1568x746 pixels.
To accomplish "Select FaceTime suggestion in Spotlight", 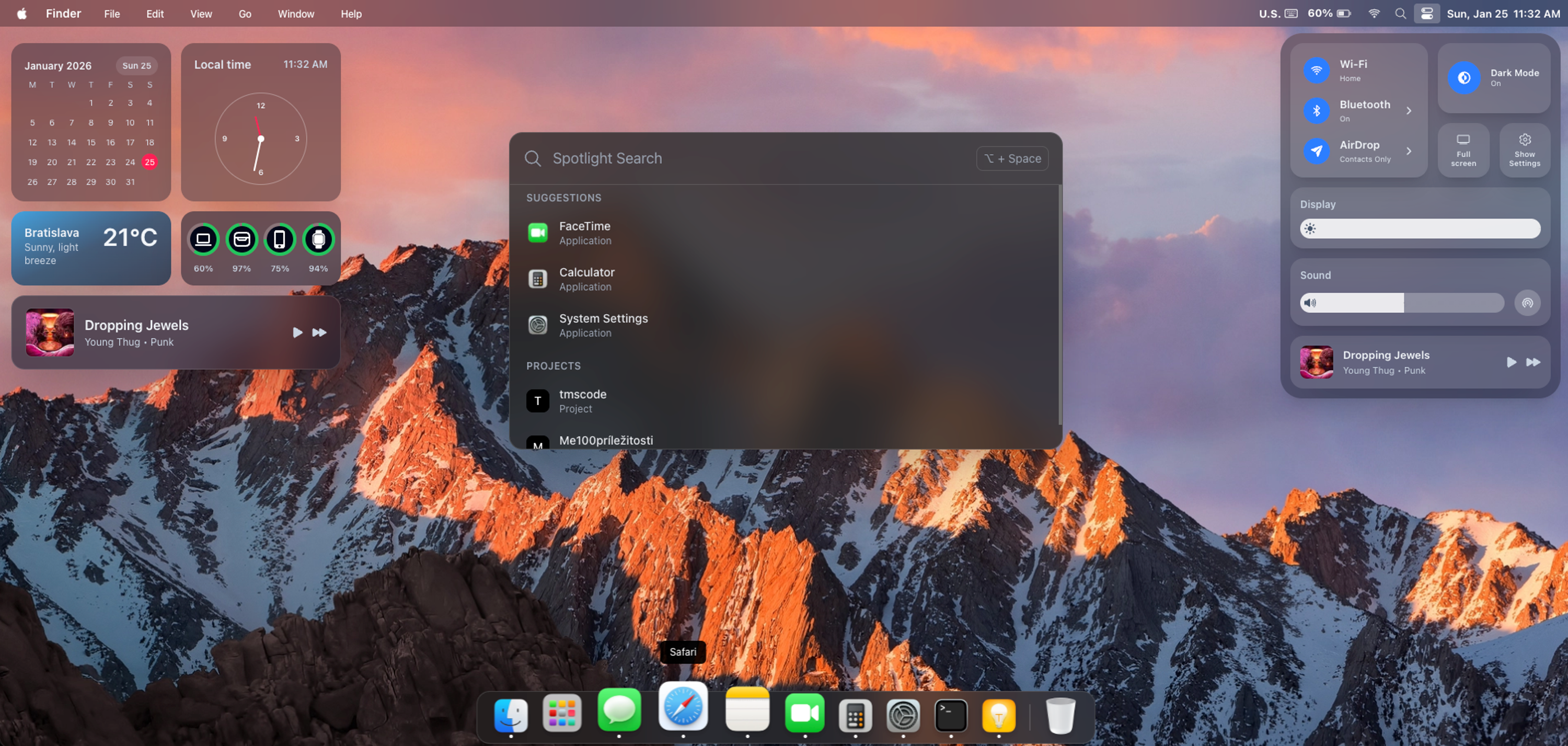I will pos(784,233).
